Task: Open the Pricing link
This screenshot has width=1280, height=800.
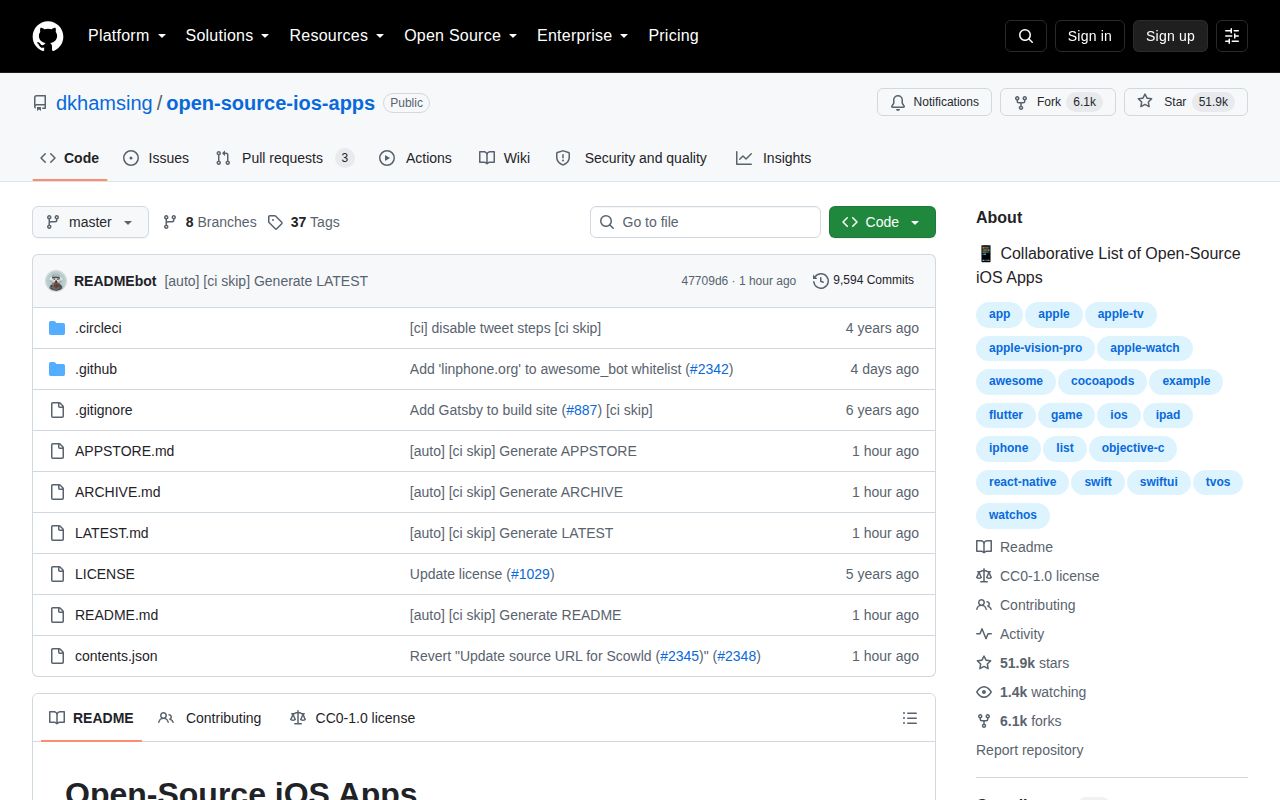Action: click(x=673, y=36)
